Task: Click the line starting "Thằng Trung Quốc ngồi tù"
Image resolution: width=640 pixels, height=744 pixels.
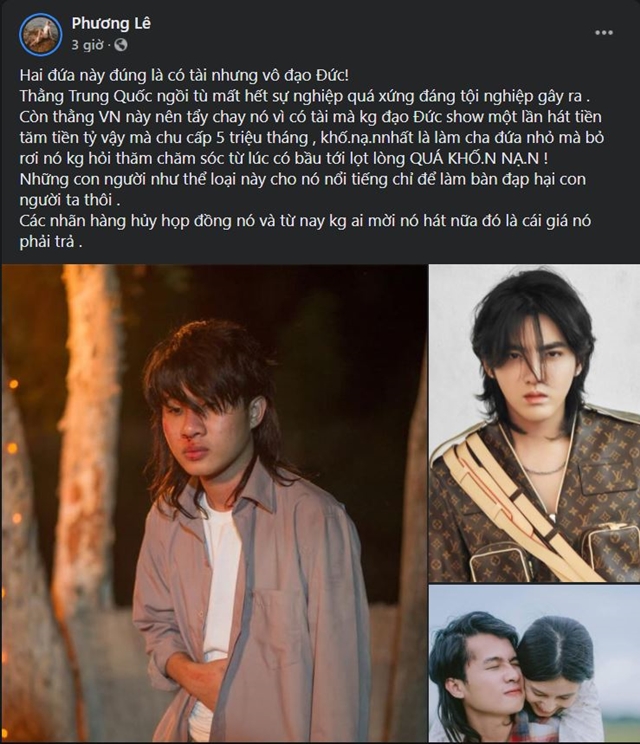Action: point(301,96)
